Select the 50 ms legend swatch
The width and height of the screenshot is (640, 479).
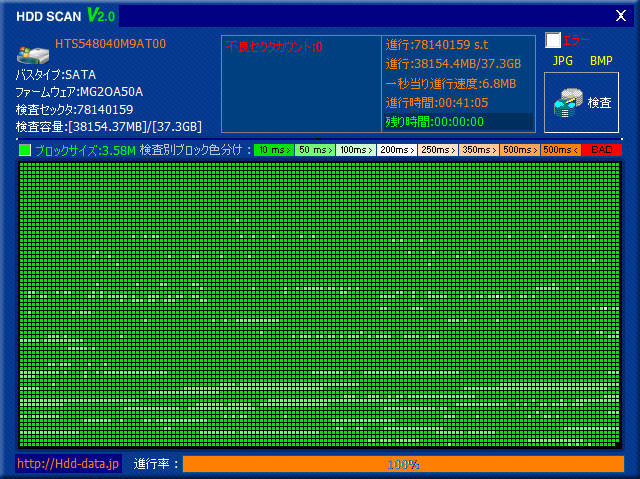pyautogui.click(x=315, y=150)
